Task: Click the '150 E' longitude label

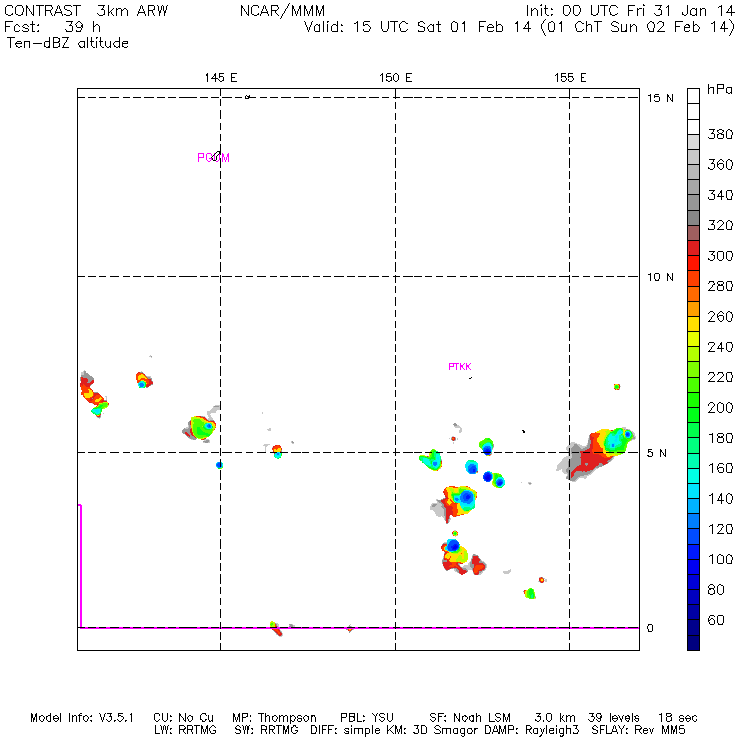Action: pos(395,78)
